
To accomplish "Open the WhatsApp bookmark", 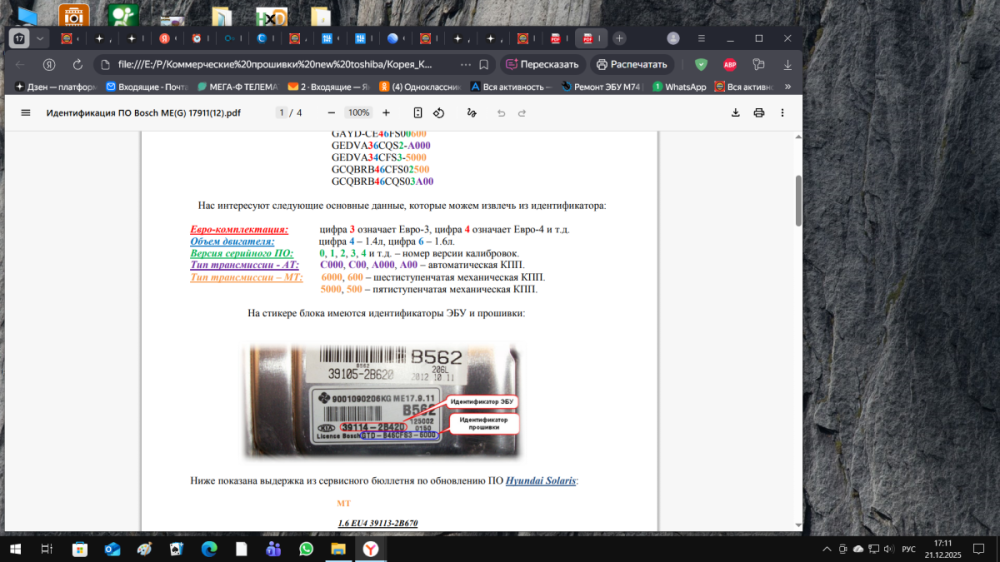I will point(679,87).
